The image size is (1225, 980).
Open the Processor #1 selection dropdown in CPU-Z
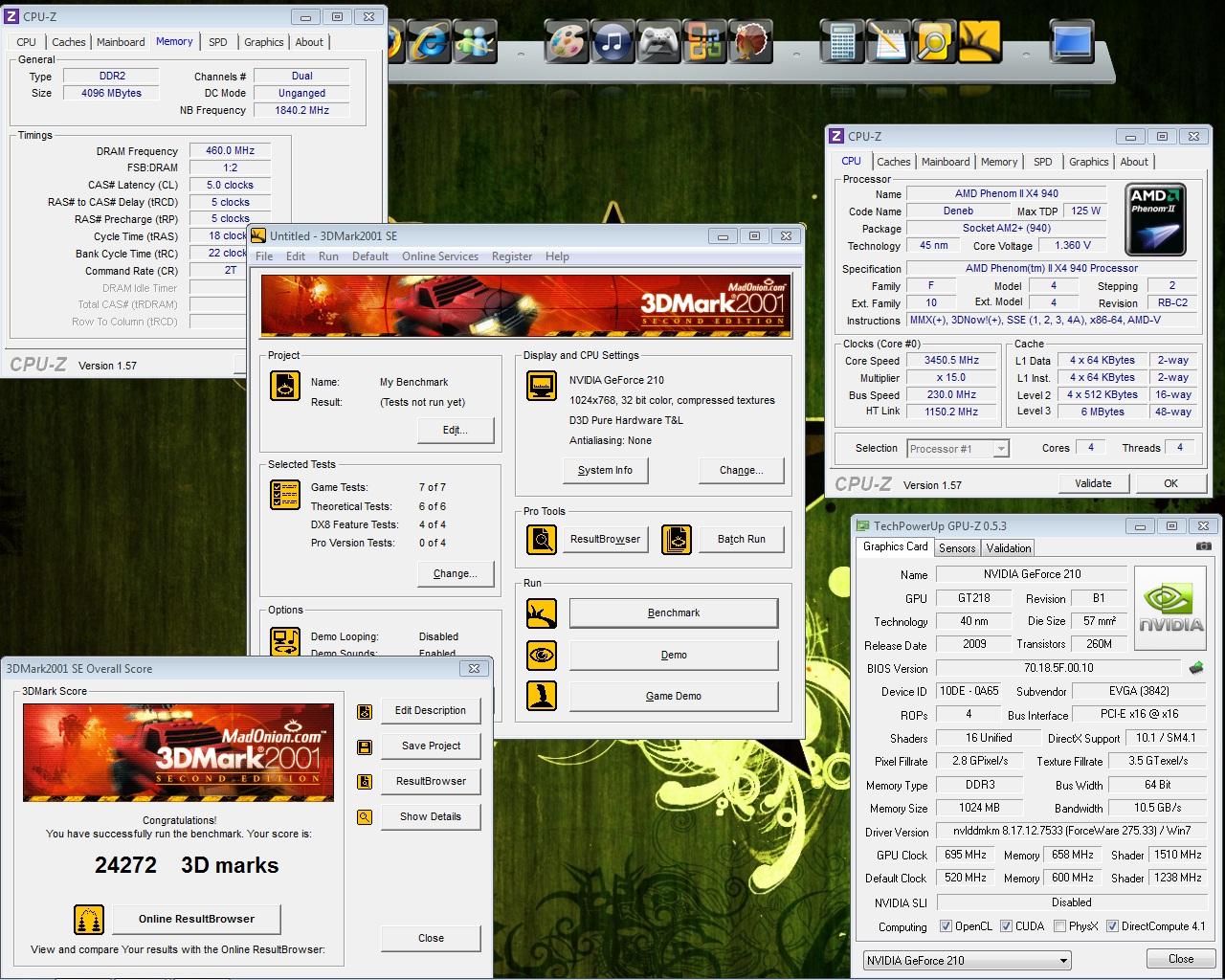tap(958, 449)
